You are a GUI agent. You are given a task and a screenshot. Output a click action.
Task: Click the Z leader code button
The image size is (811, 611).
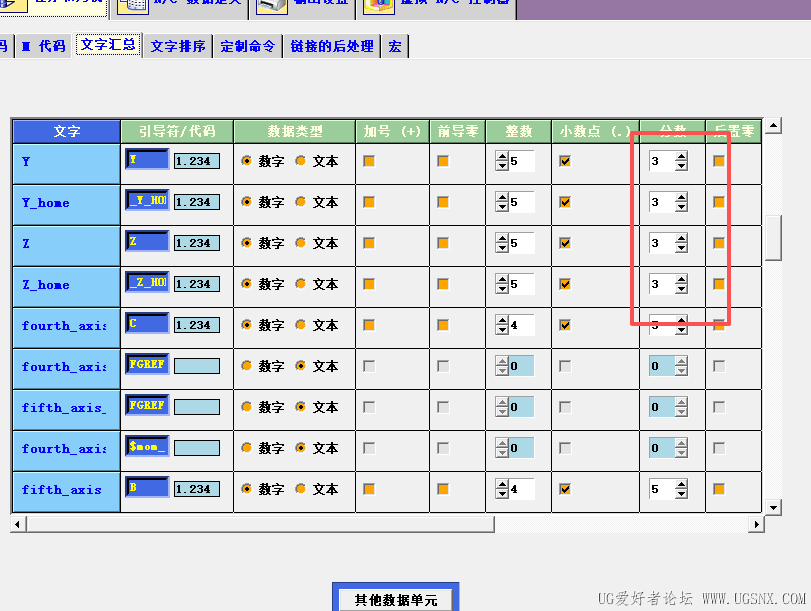[147, 241]
